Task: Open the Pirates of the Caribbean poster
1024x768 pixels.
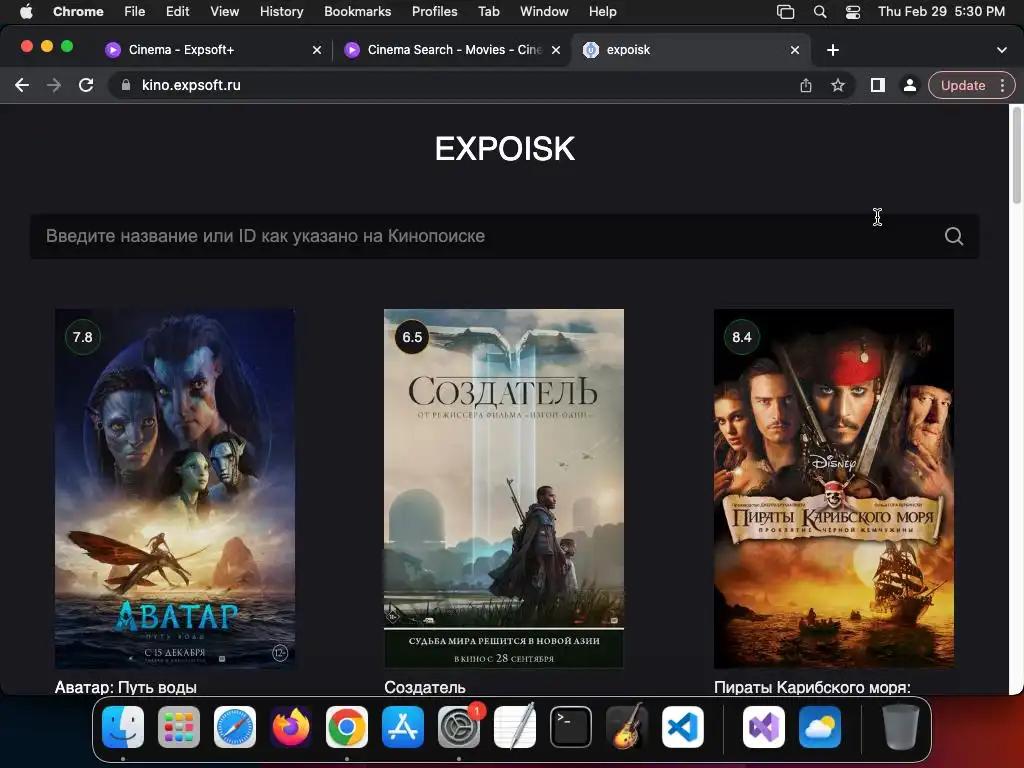Action: pos(833,488)
